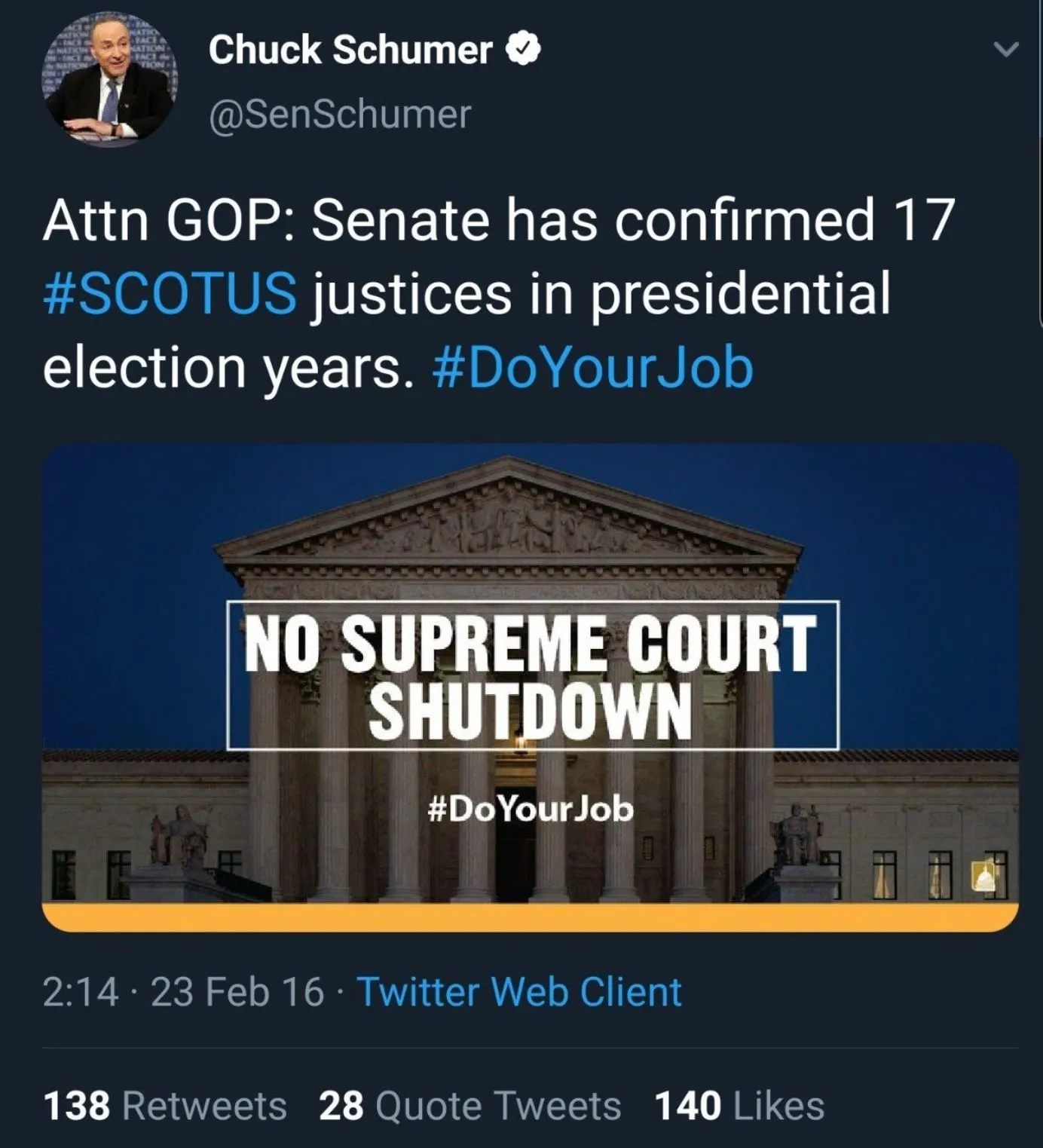View the 140 Likes list

(x=739, y=1107)
